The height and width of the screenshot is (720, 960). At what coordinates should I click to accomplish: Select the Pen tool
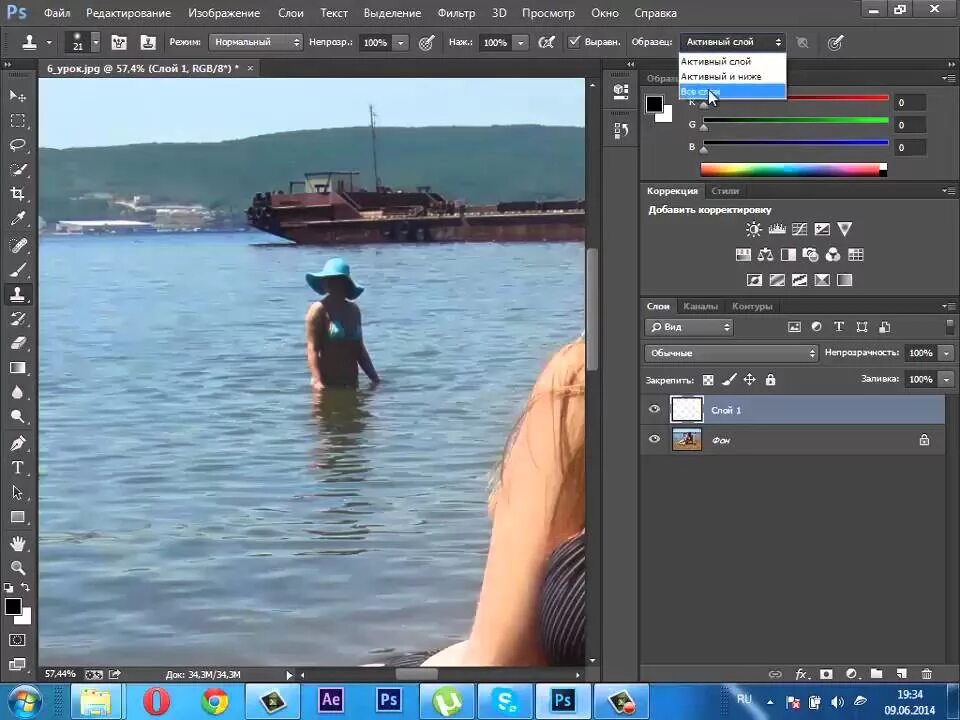coord(17,443)
